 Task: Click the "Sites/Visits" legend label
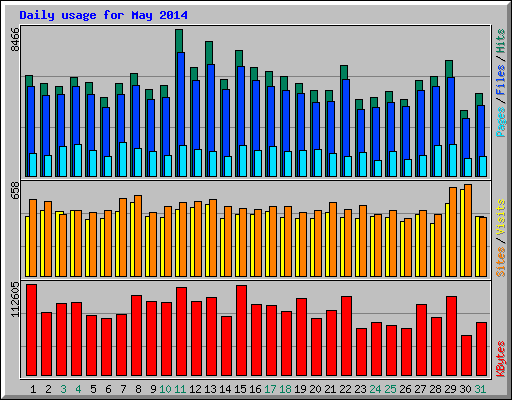click(501, 238)
